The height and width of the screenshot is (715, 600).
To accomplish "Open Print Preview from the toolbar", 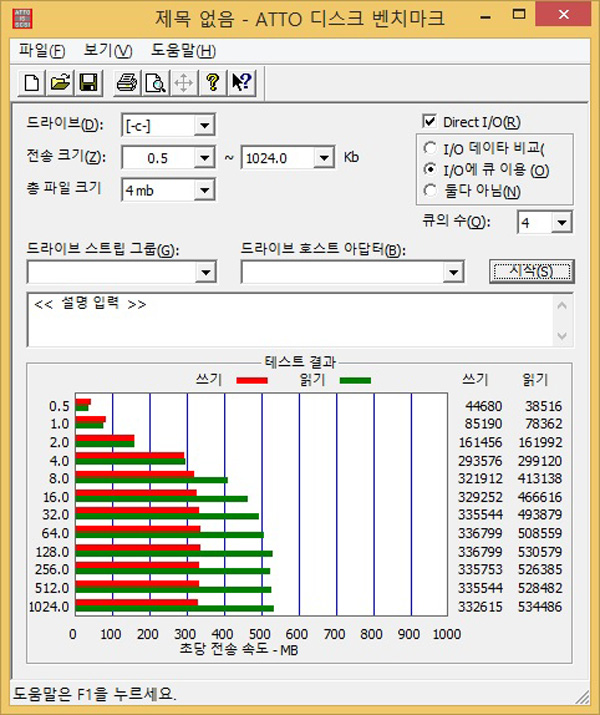I will coord(154,83).
